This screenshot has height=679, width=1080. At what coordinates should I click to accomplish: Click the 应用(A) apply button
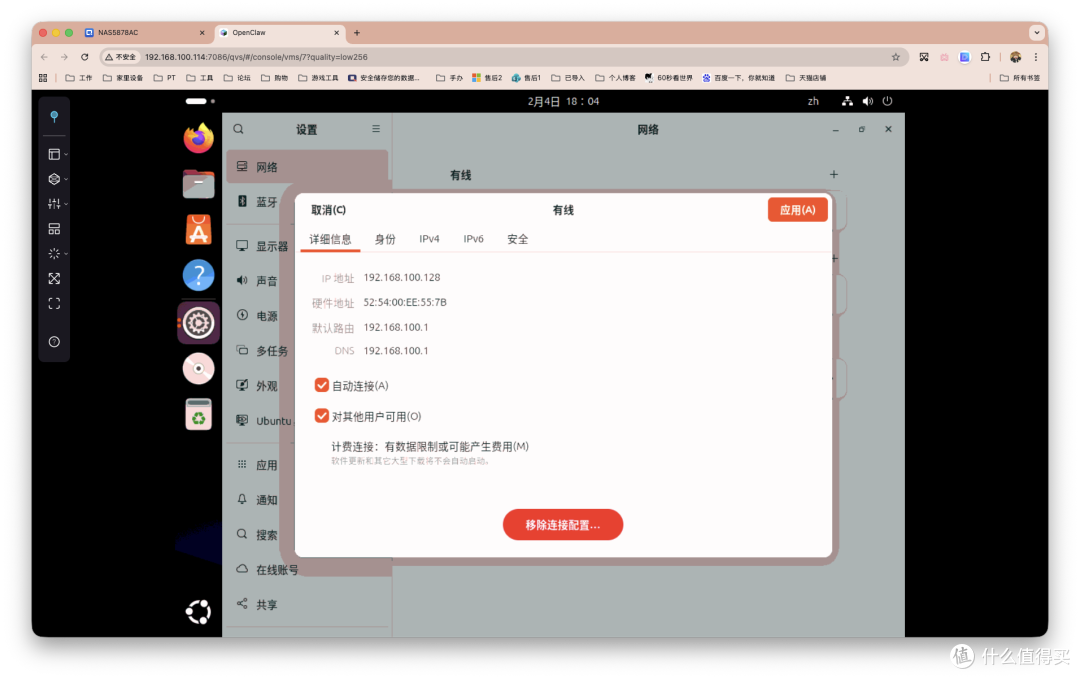[798, 210]
